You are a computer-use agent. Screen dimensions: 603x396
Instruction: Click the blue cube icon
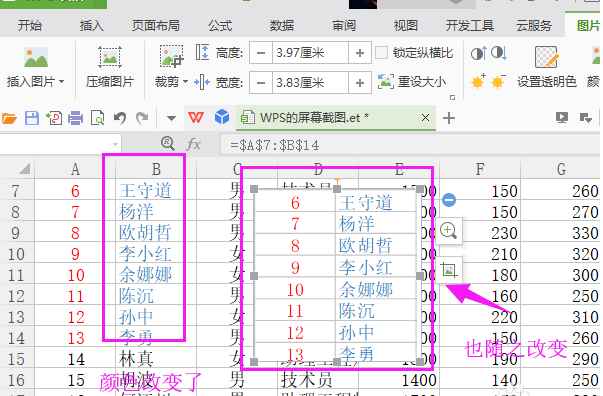click(222, 117)
